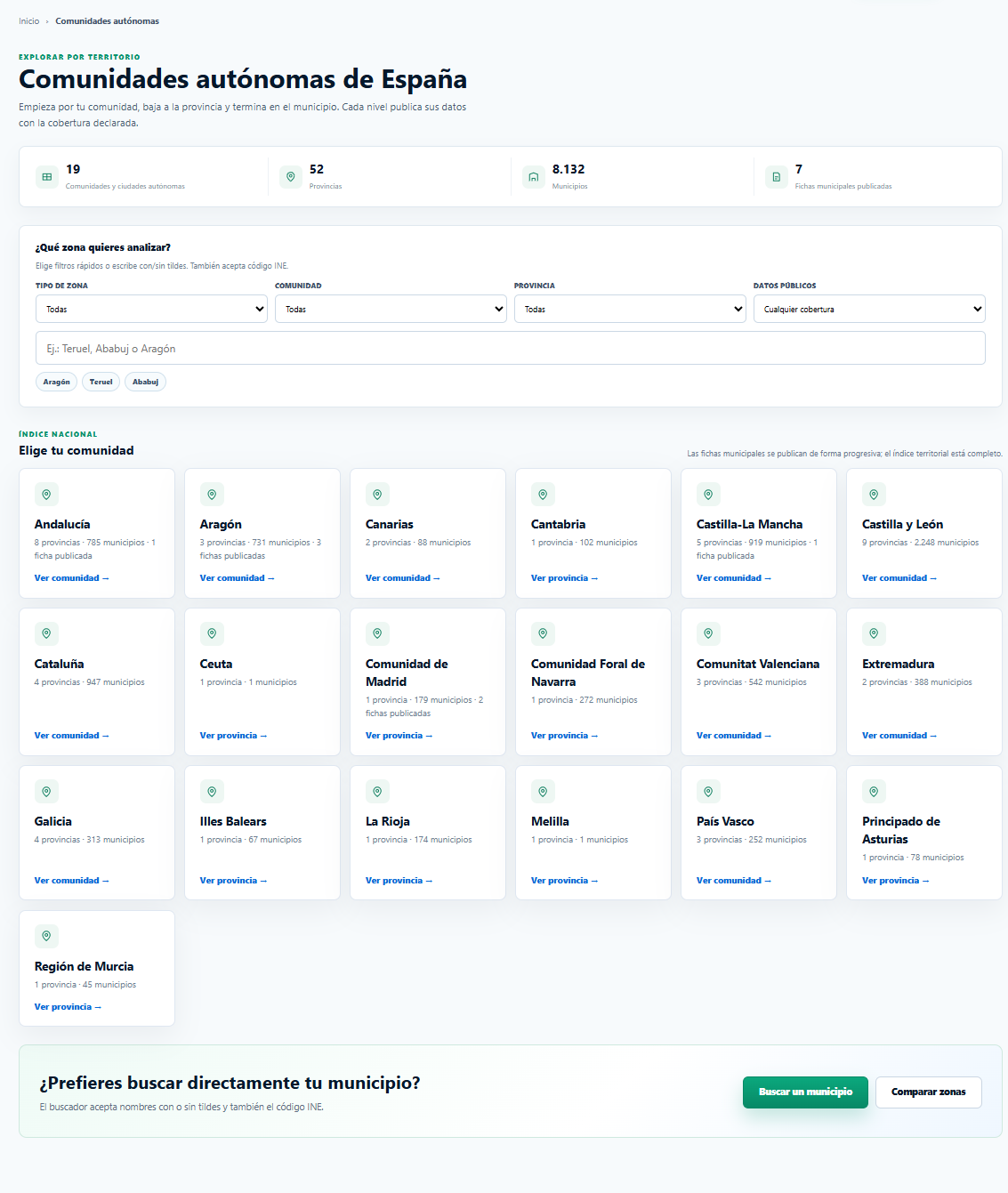The height and width of the screenshot is (1193, 1008).
Task: Open Ver comunidad link for Galicia
Action: [72, 881]
